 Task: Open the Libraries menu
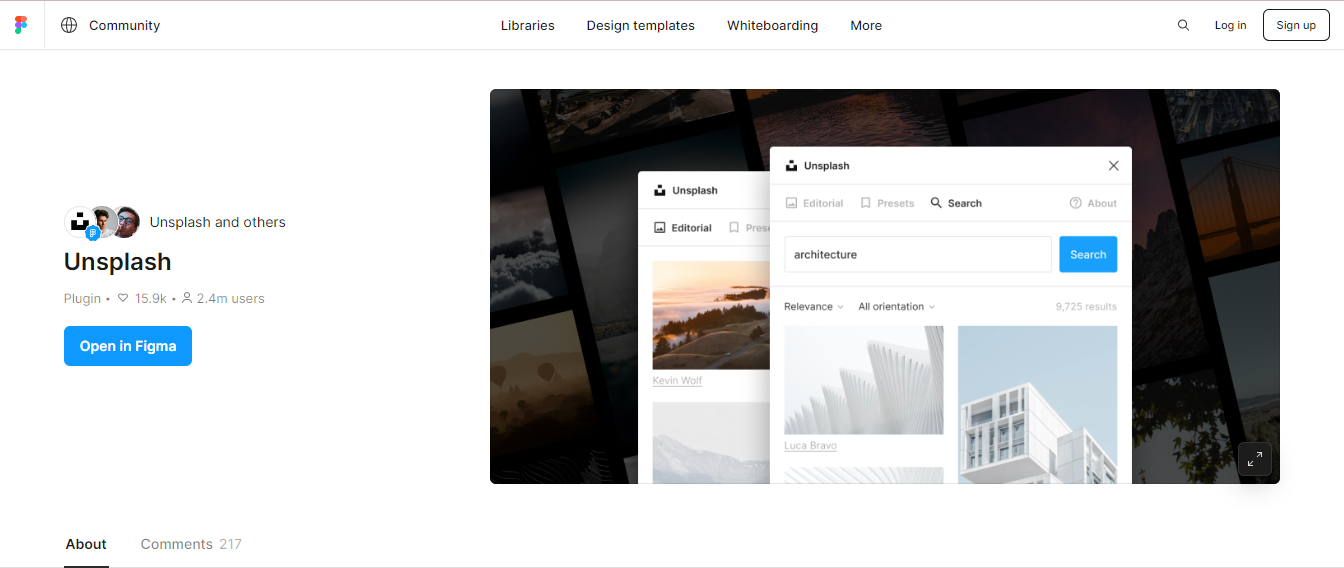click(528, 25)
